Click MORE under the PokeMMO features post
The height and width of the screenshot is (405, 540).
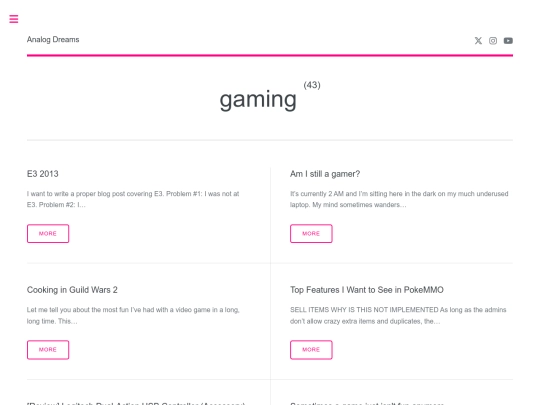(x=311, y=350)
